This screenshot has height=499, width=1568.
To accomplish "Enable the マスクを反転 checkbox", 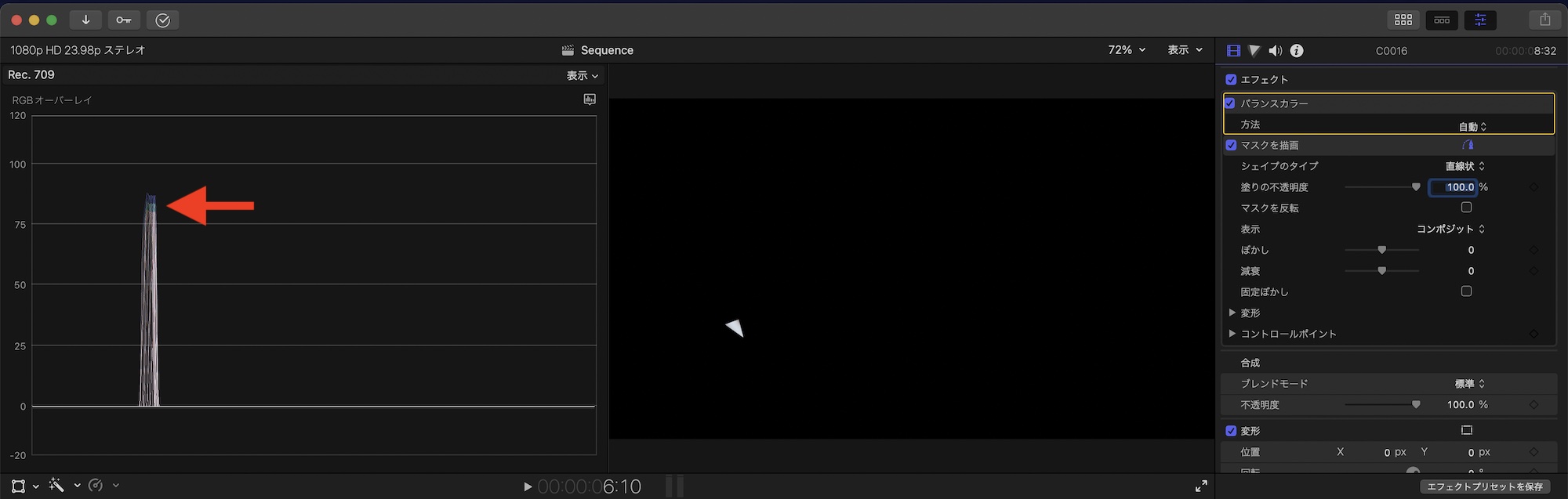I will [1466, 208].
